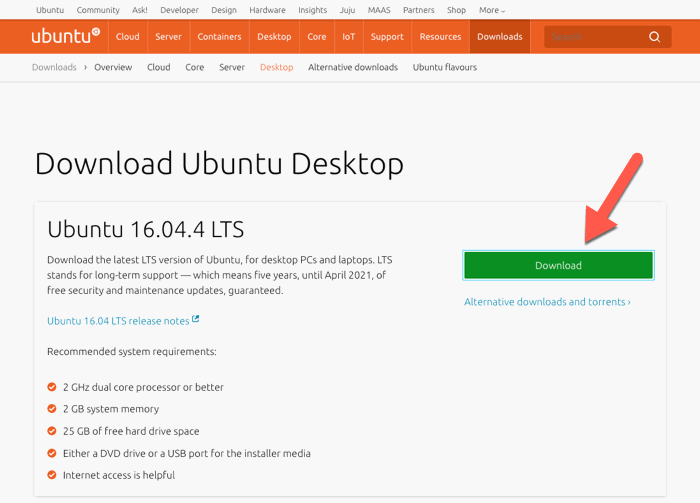Click the Developer link in the top bar
Screen dimensions: 700x503
(x=179, y=10)
